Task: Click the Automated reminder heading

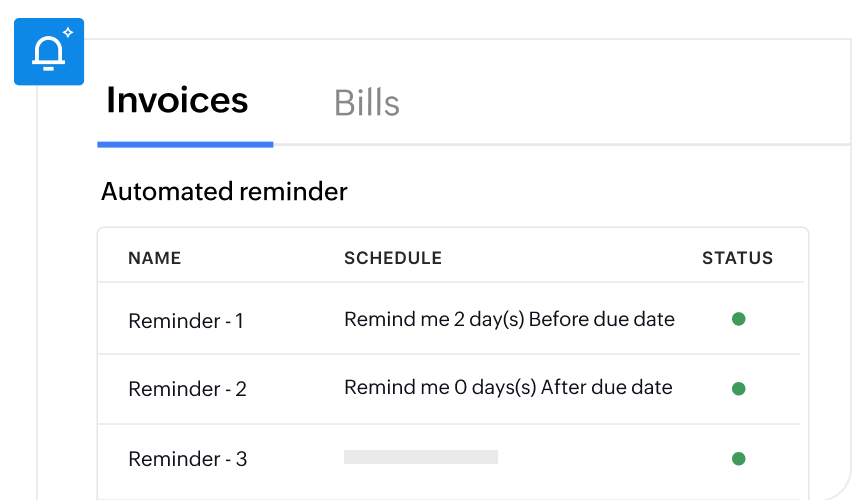Action: (224, 191)
